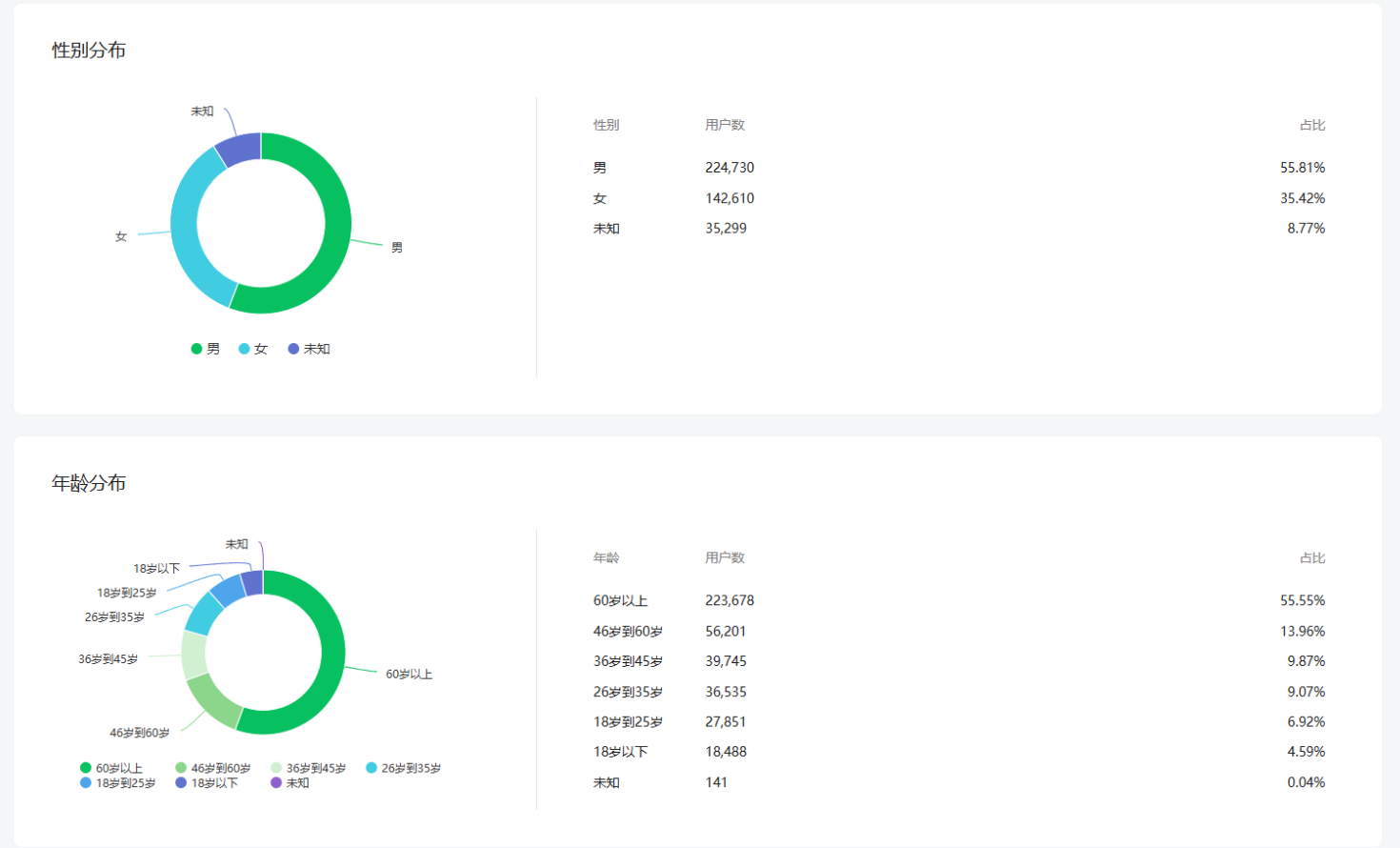Click the 用户数 column header in gender table

click(725, 125)
